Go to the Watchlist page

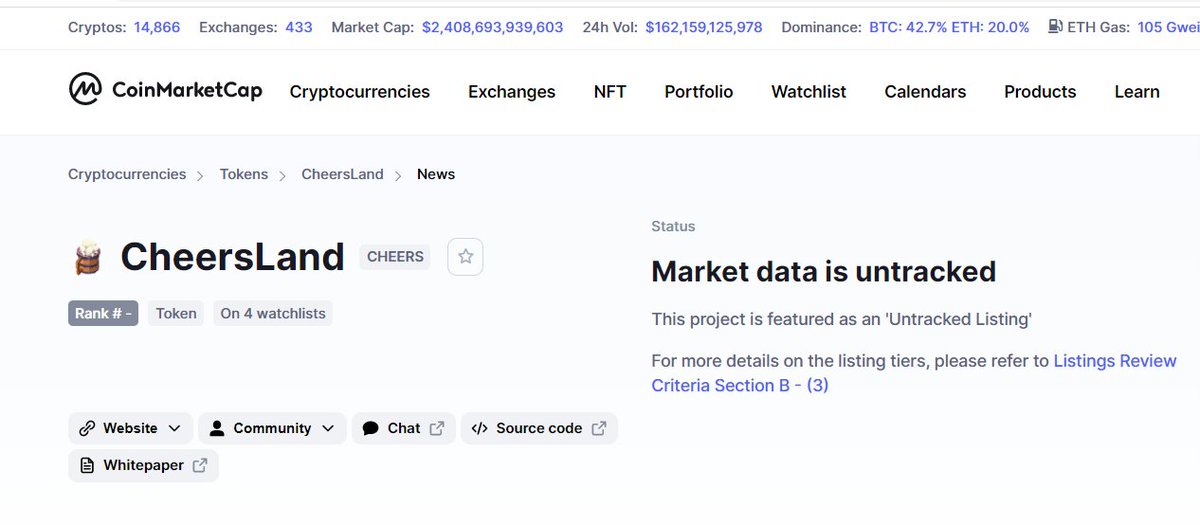(x=809, y=92)
